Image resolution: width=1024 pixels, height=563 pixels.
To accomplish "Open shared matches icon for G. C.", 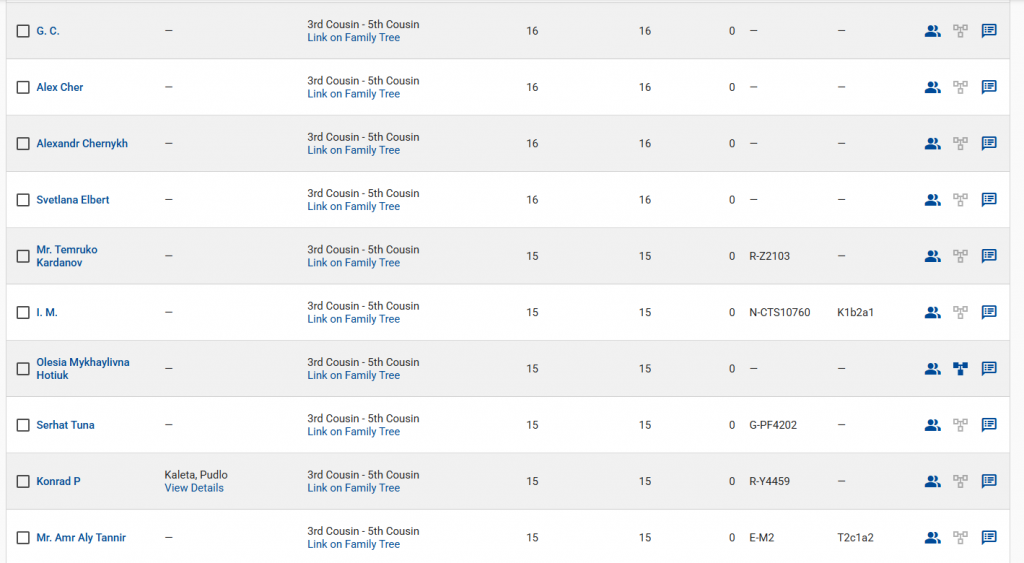I will [932, 31].
